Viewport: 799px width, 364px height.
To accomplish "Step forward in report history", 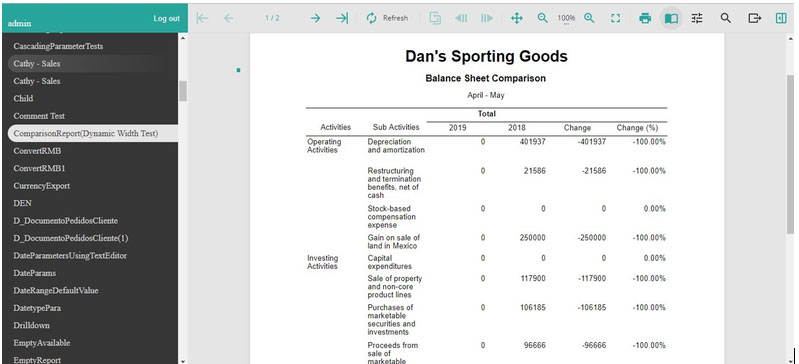I will coord(487,18).
